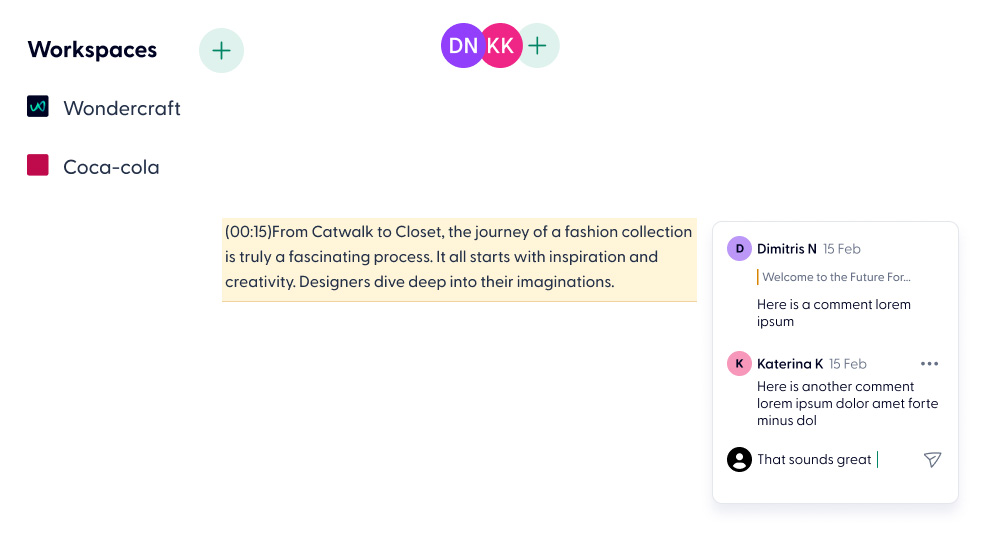Click the Wondercraft logo icon

click(38, 107)
